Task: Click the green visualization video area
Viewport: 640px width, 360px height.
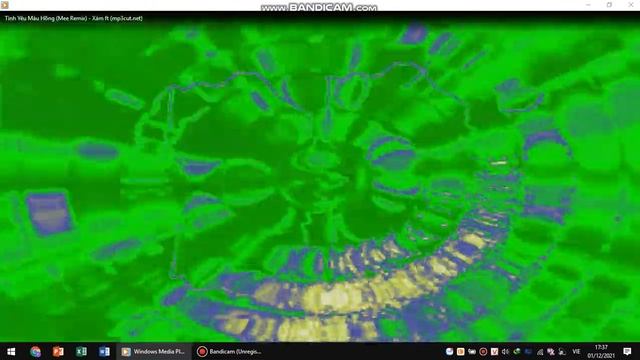Action: point(320,182)
